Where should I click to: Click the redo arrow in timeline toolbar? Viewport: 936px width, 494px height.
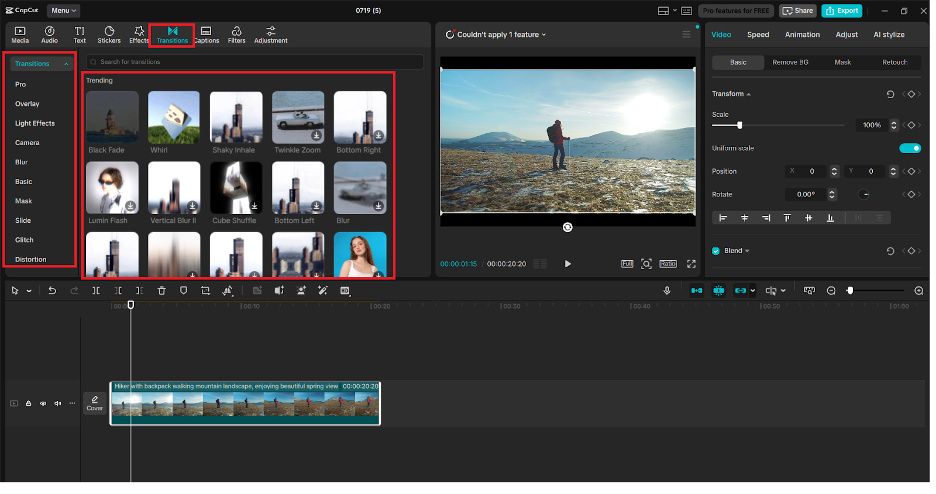click(74, 291)
